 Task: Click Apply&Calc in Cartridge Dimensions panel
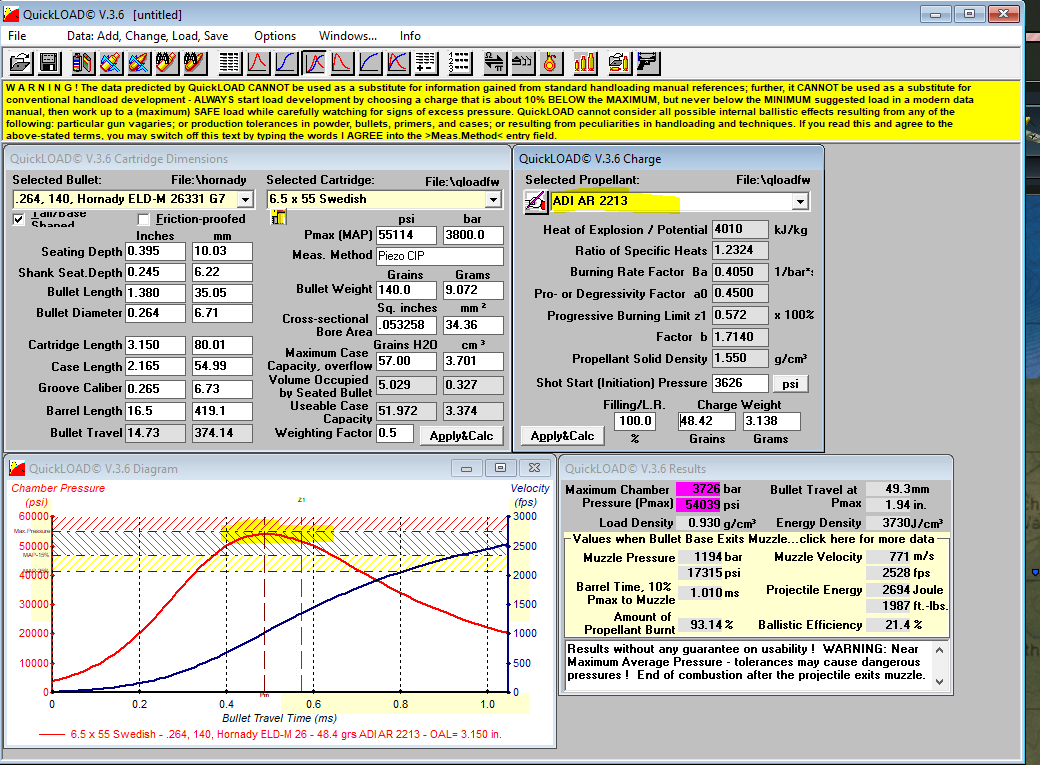coord(461,436)
